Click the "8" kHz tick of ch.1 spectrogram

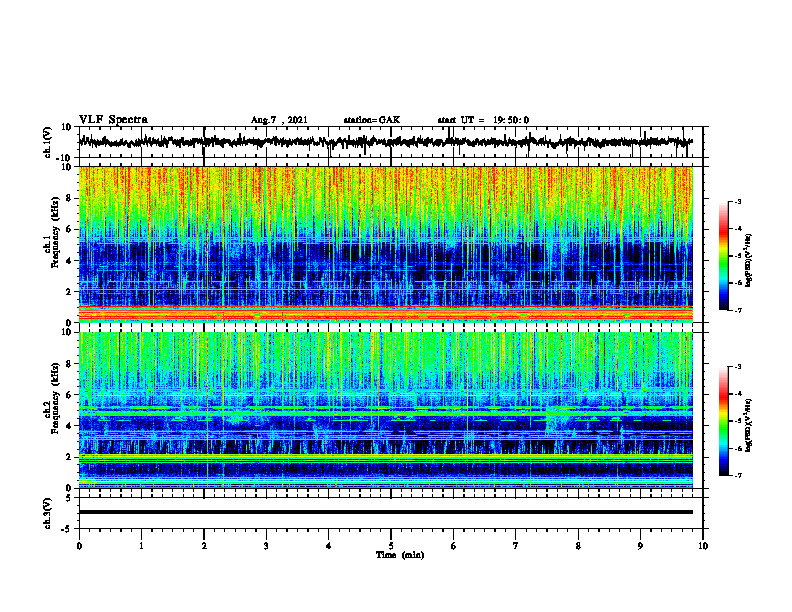[x=70, y=198]
